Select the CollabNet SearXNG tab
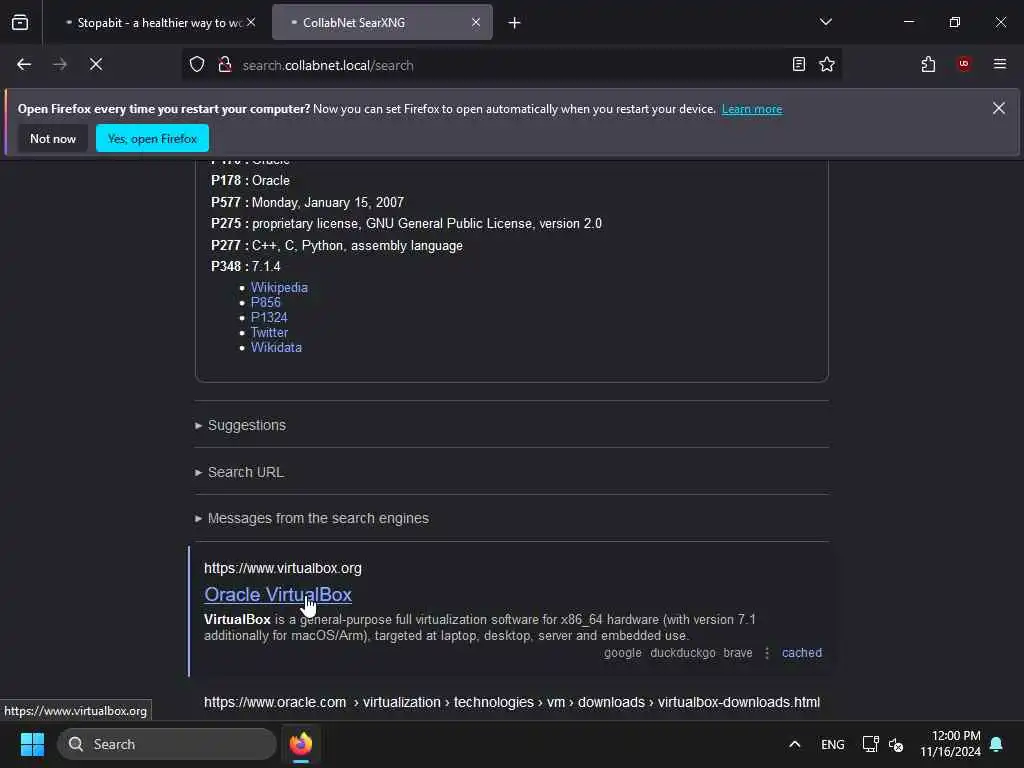 tap(382, 23)
